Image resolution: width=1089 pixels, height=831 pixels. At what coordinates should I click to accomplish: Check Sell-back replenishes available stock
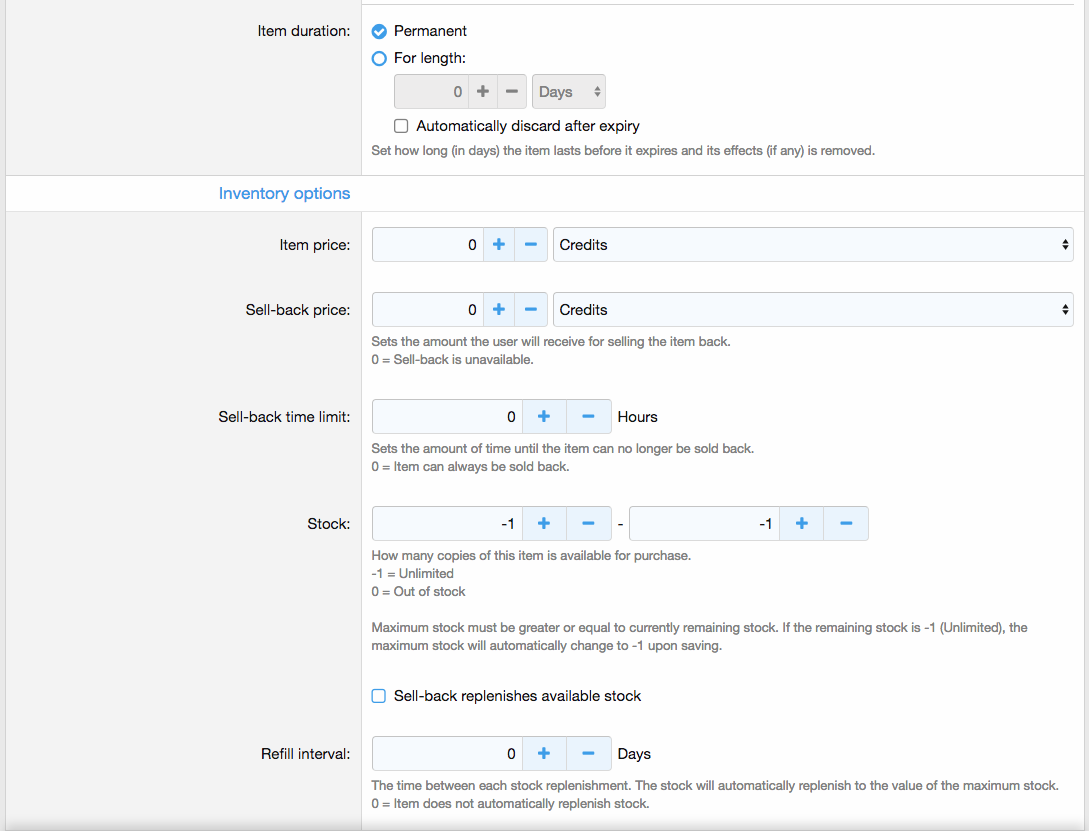click(379, 696)
